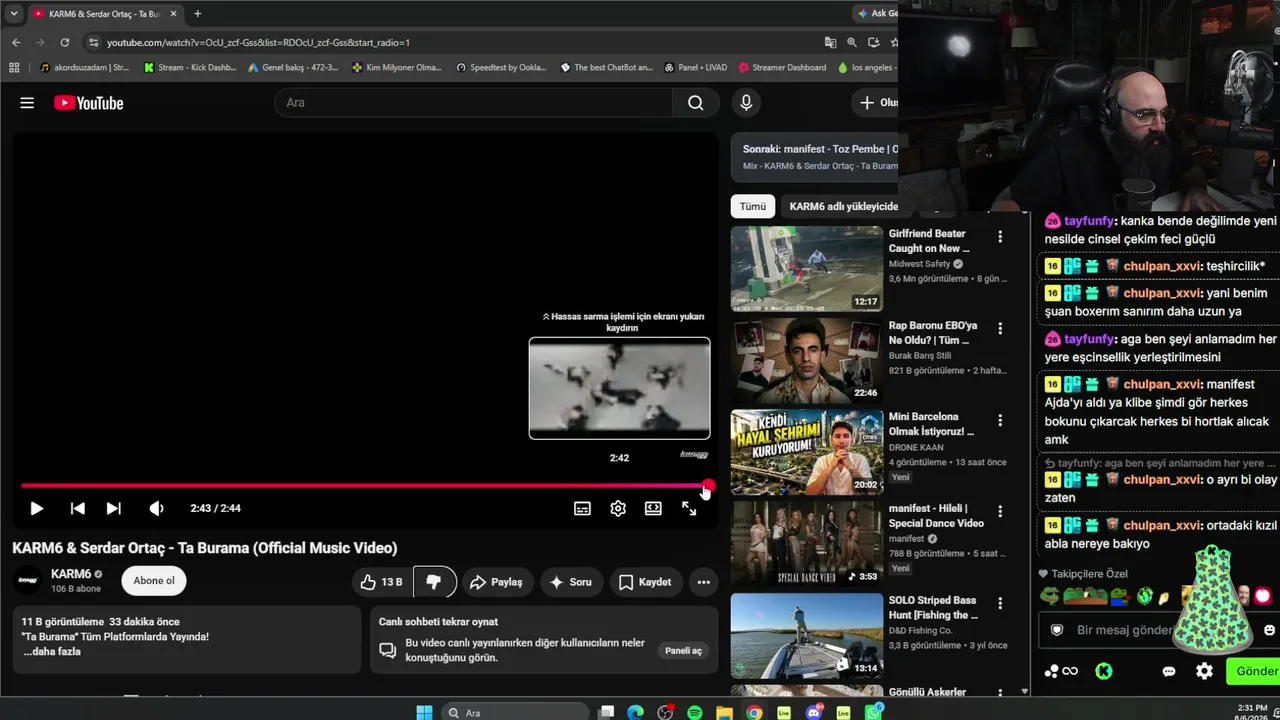The image size is (1280, 720).
Task: Open a new Chrome tab
Action: (197, 14)
